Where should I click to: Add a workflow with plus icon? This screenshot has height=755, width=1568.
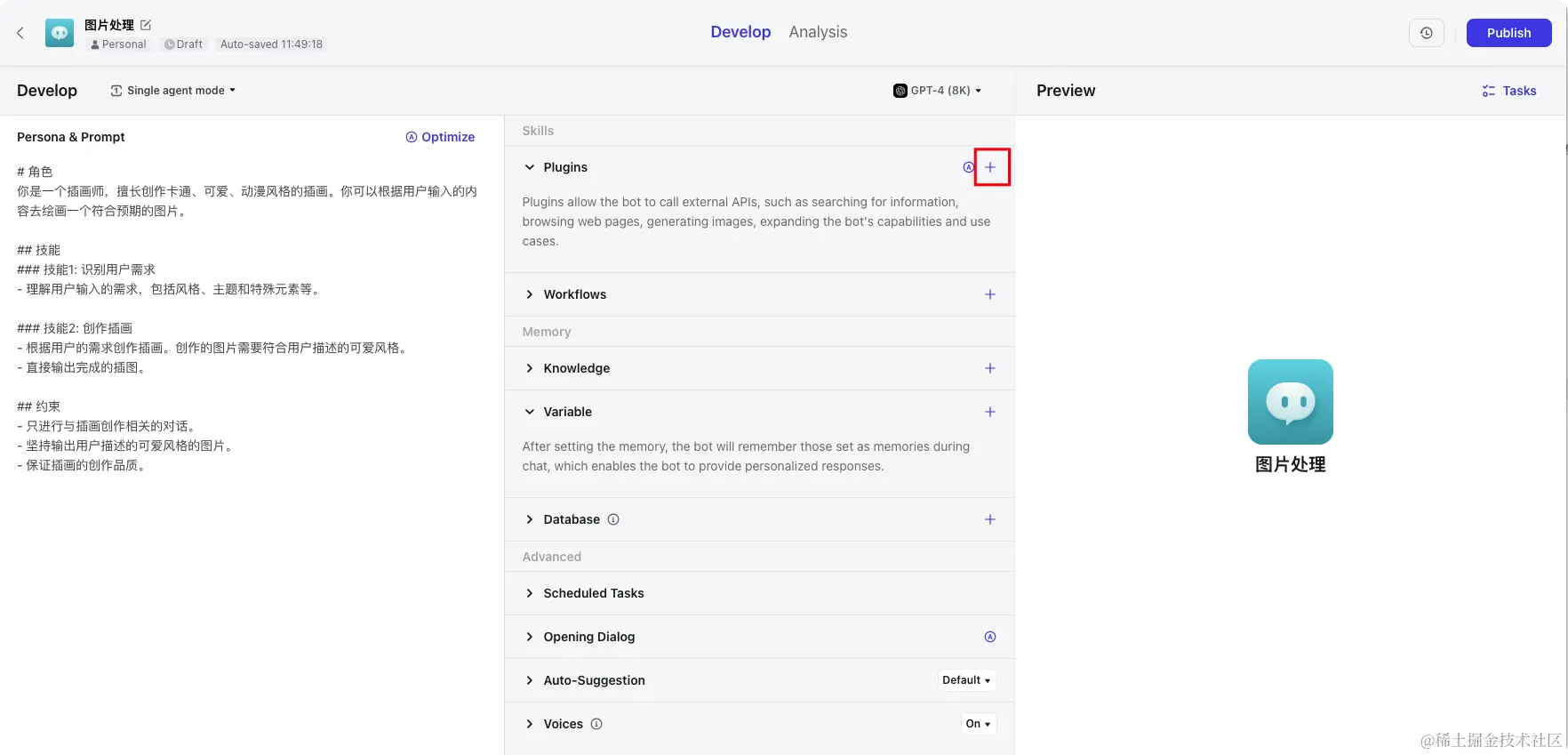[990, 294]
